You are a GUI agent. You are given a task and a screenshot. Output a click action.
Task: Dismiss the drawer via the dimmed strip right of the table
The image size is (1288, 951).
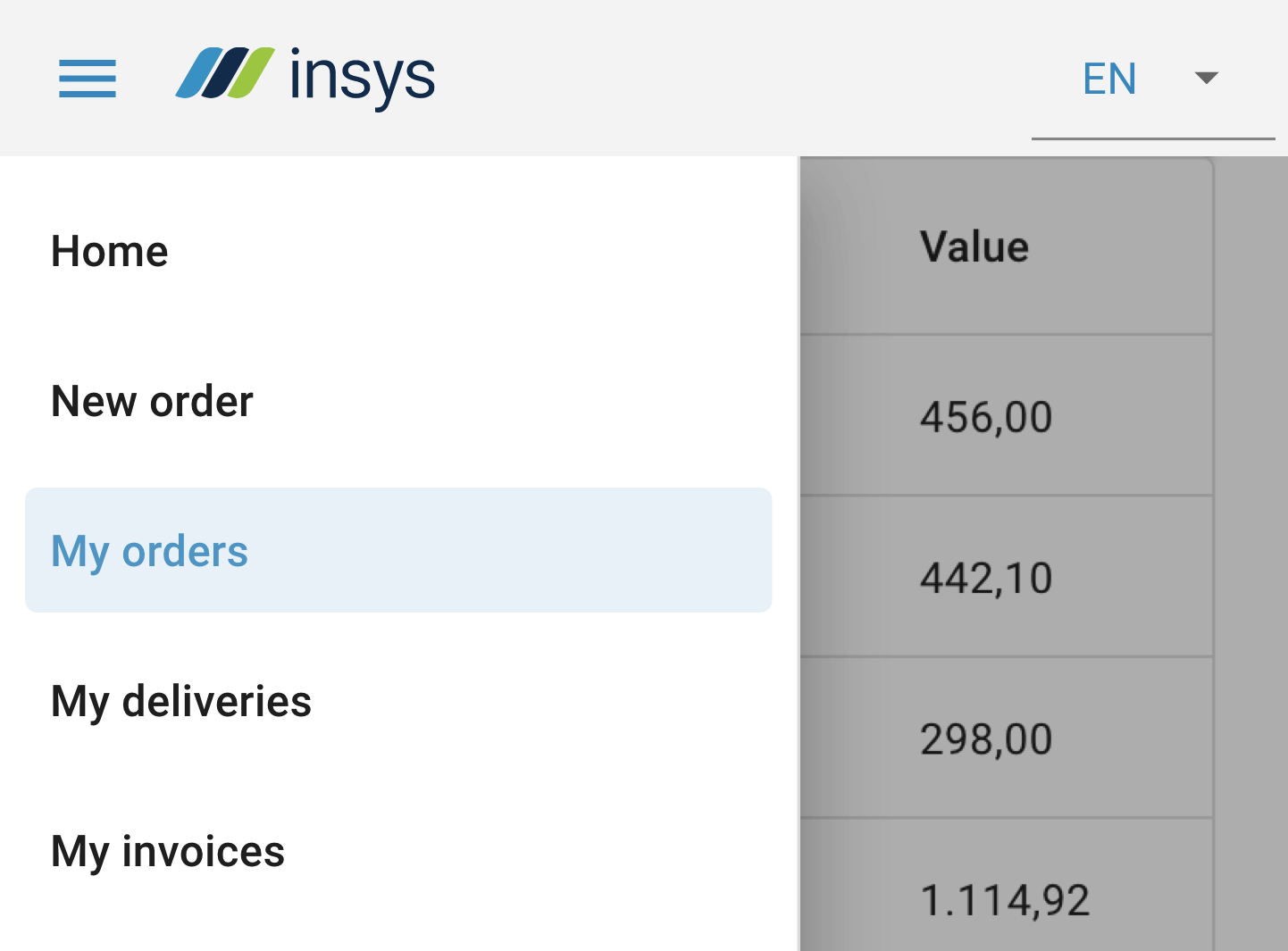(x=1250, y=554)
